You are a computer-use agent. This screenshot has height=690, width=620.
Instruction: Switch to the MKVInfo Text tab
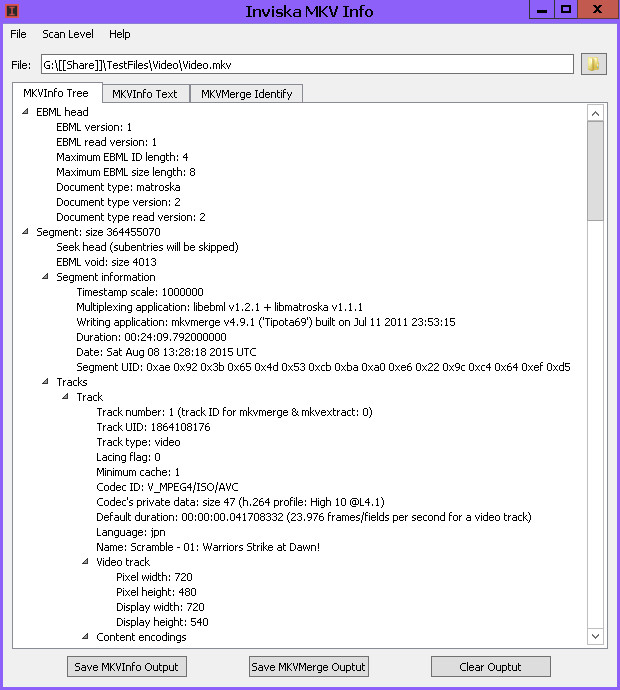coord(145,94)
